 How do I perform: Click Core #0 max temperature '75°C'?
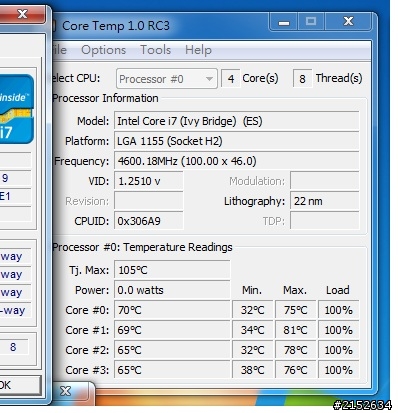(x=296, y=310)
